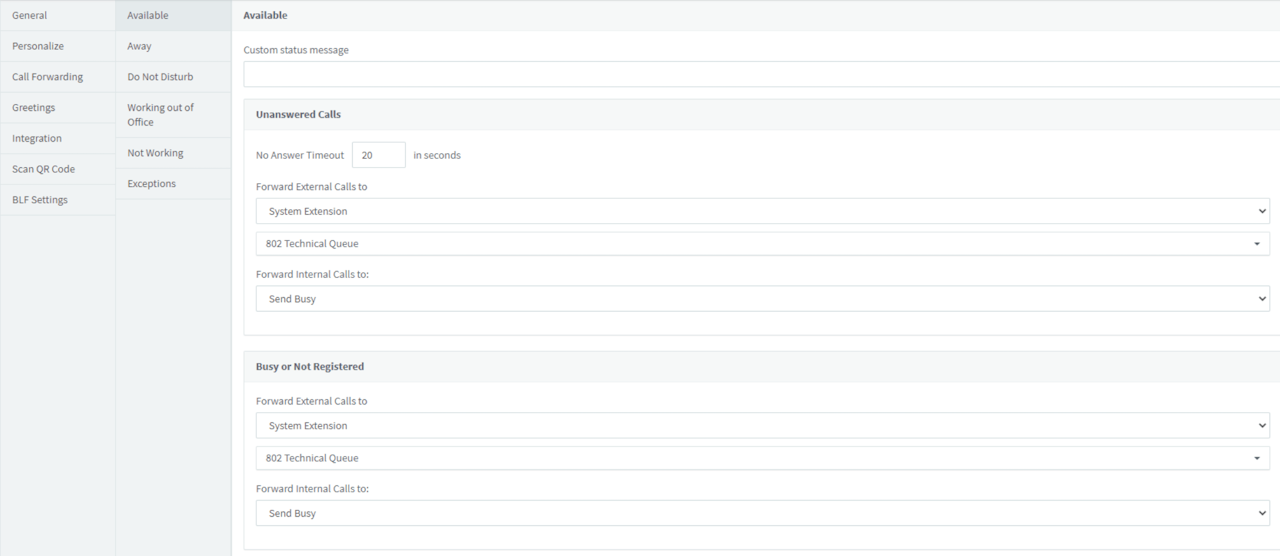Expand 802 Technical Queue selector under Busy section

pos(762,458)
